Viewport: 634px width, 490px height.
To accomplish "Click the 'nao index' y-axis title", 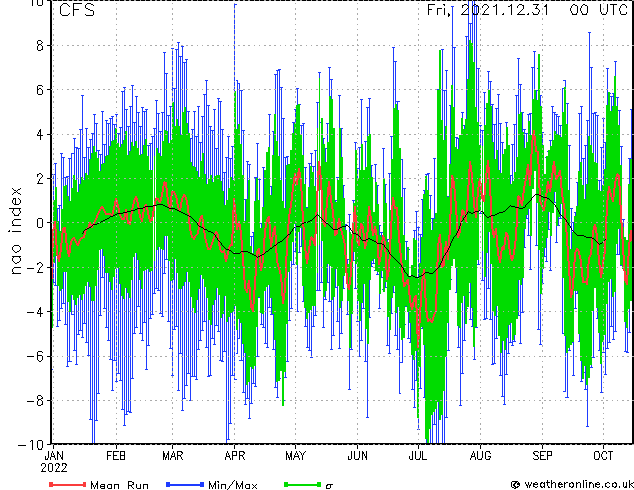I will click(16, 231).
